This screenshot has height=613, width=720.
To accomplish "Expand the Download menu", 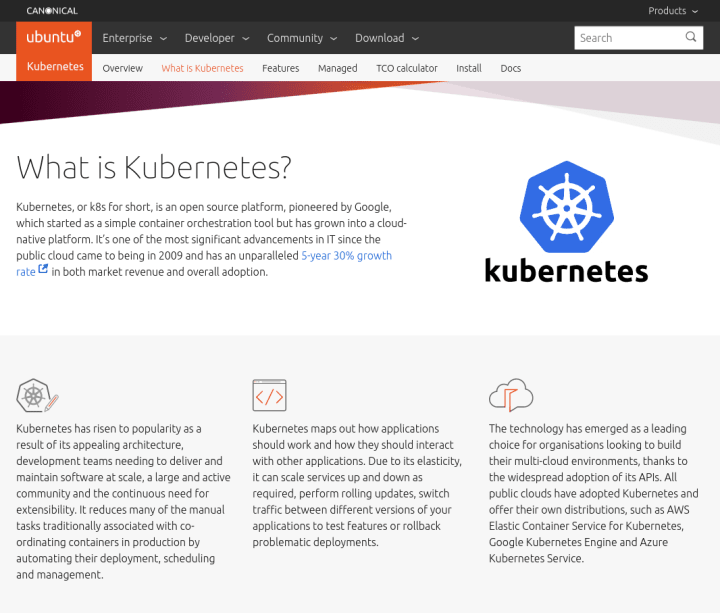I will click(x=387, y=38).
